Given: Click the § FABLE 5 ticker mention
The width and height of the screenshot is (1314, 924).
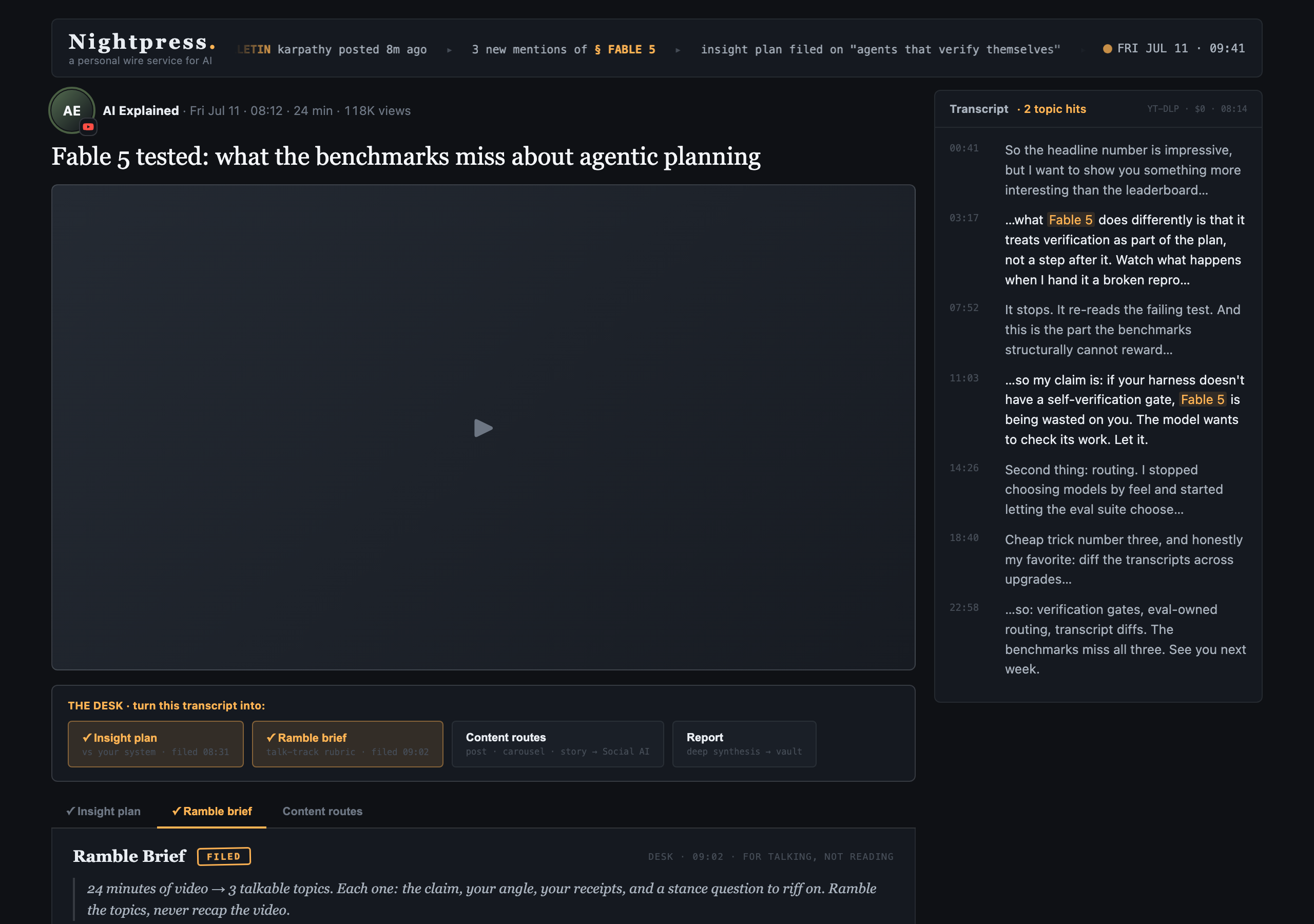Looking at the screenshot, I should click(625, 50).
